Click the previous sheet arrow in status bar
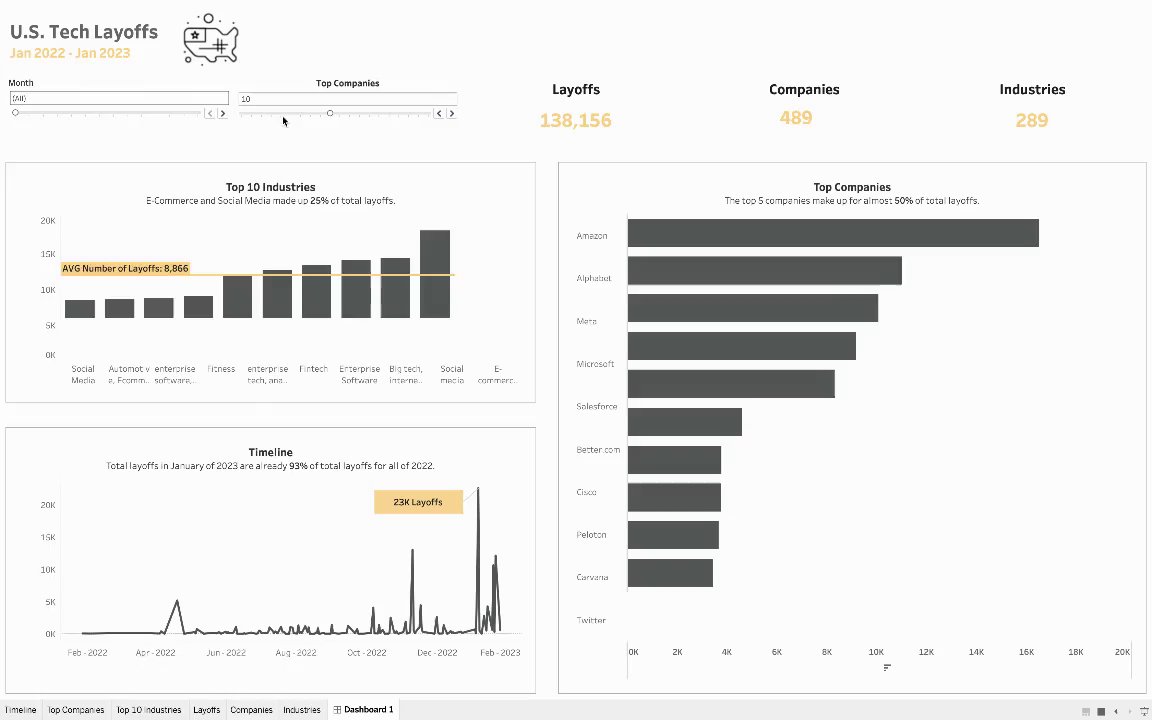Screen dimensions: 1152x720 [x=1116, y=711]
